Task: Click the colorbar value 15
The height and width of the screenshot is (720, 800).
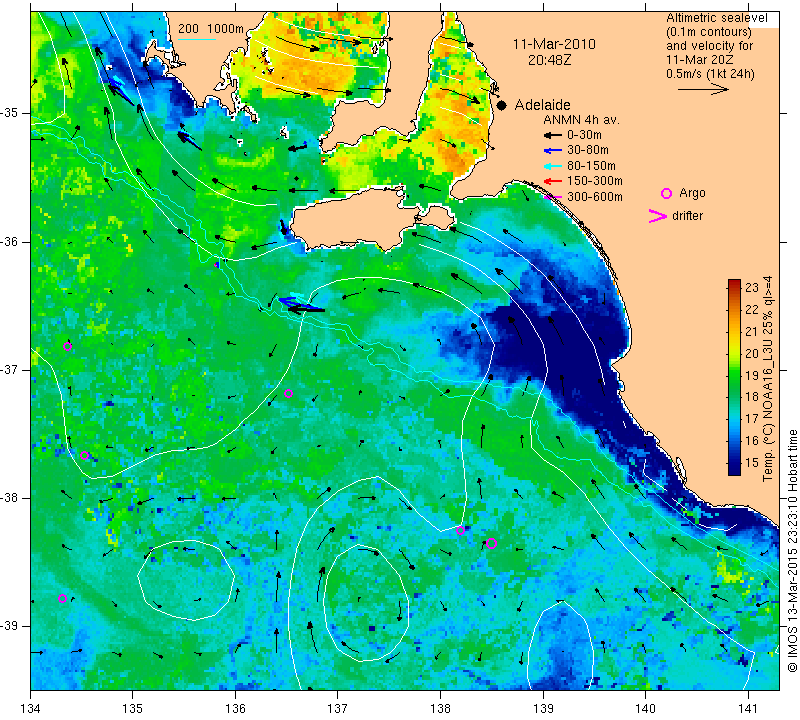Action: pos(752,462)
